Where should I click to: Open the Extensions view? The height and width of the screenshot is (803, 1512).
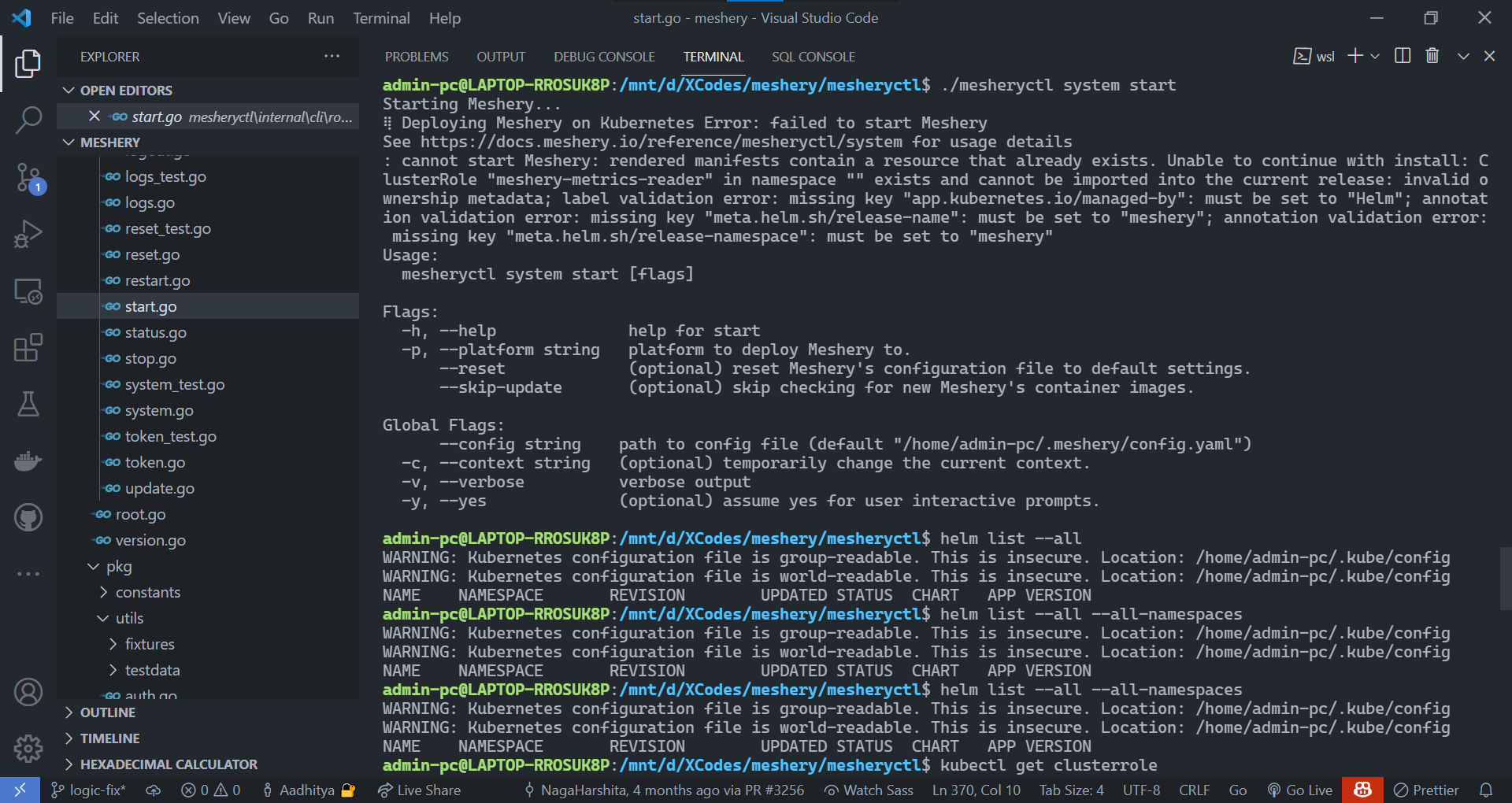point(28,347)
